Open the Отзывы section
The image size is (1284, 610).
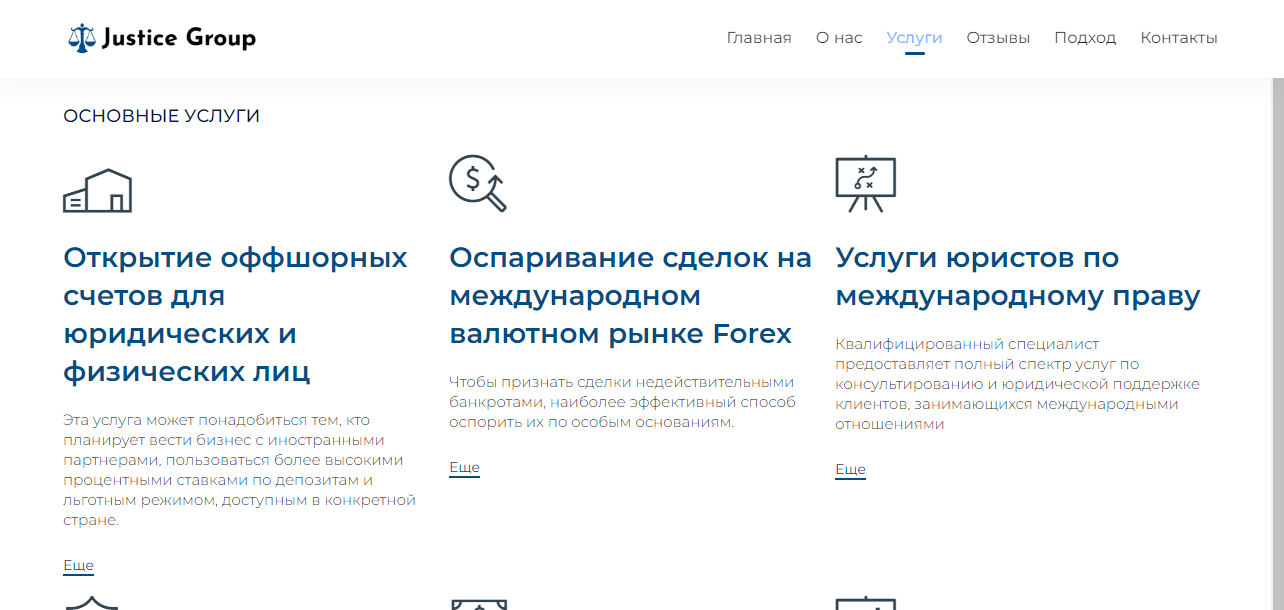[997, 37]
